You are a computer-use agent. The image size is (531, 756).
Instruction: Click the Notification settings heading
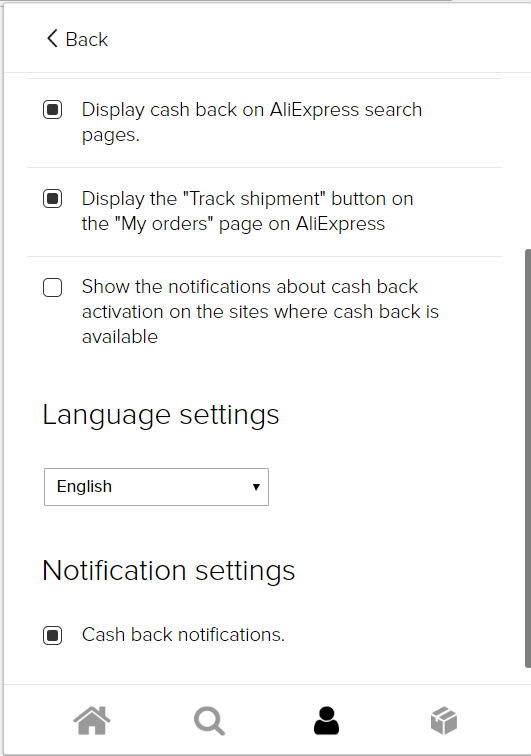coord(168,571)
